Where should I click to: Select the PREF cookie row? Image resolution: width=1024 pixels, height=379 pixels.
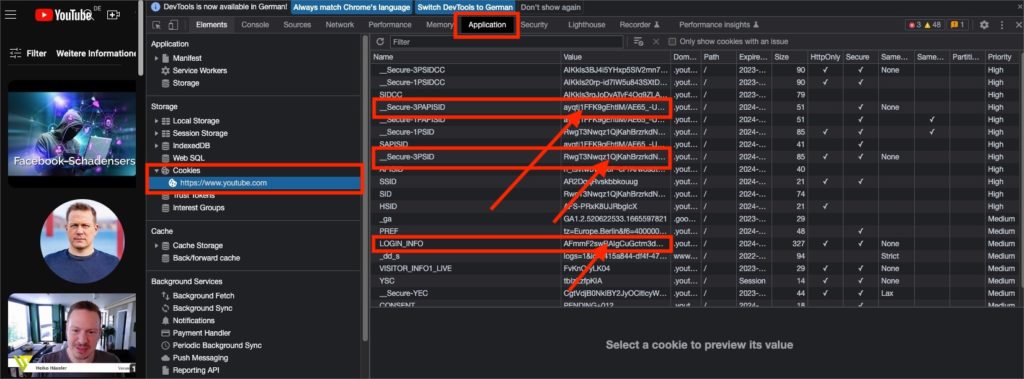tap(697, 231)
